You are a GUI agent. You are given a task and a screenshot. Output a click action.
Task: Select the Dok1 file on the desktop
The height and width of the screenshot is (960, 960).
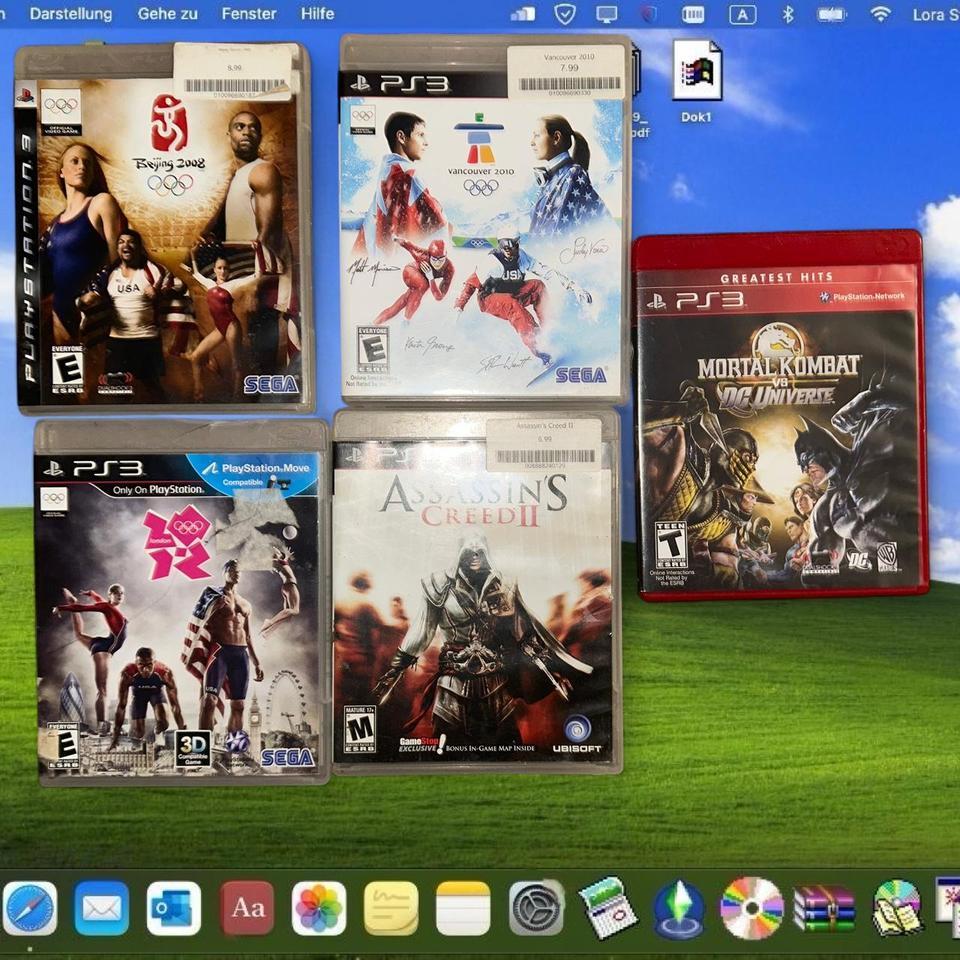pos(697,82)
